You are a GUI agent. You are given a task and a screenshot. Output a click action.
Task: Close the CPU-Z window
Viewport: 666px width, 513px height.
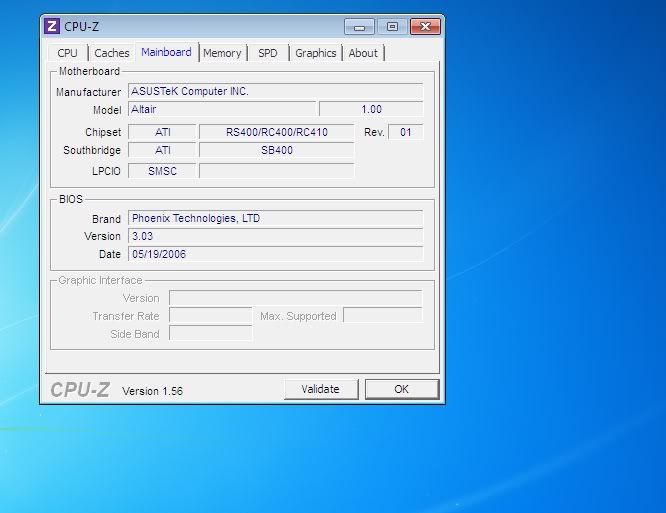425,27
